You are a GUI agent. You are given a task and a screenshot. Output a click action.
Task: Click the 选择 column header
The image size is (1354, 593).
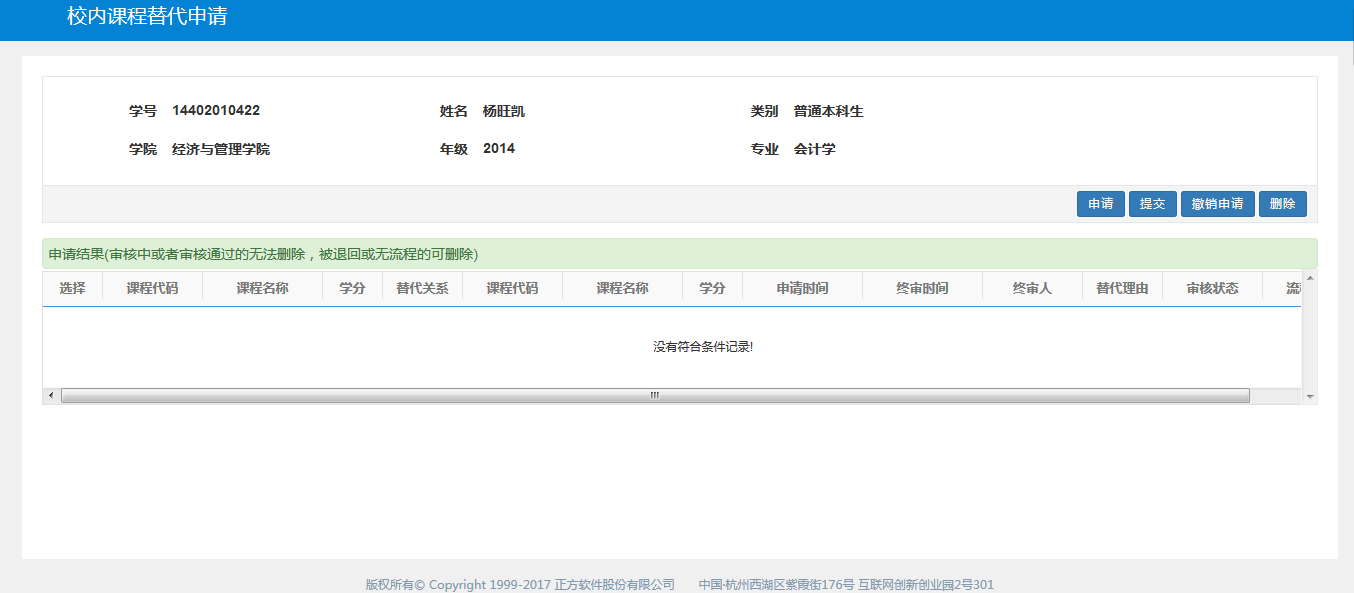72,288
